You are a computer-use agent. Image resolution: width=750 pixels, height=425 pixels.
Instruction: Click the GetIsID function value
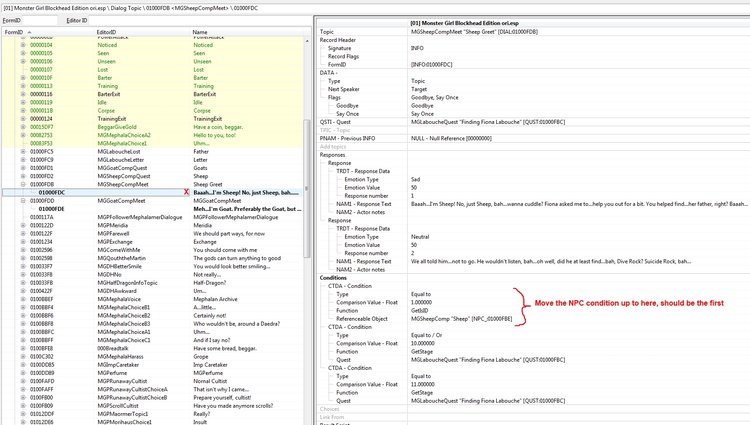(x=419, y=311)
